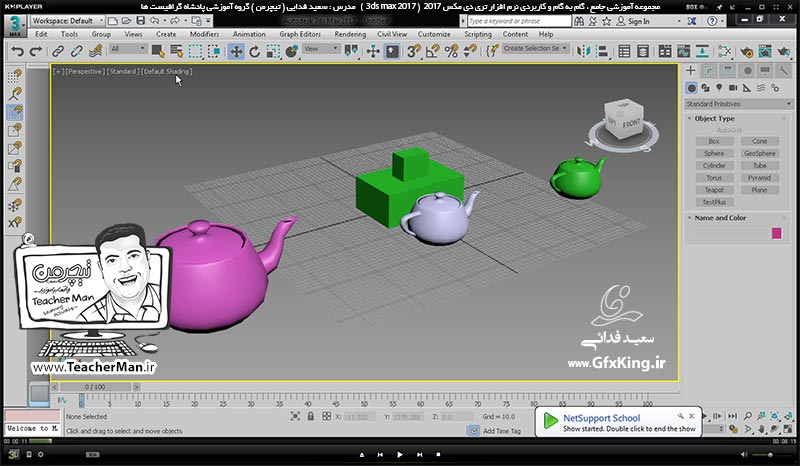Click the Undo arrow in main toolbar
Viewport: 800px width, 466px height.
17,51
